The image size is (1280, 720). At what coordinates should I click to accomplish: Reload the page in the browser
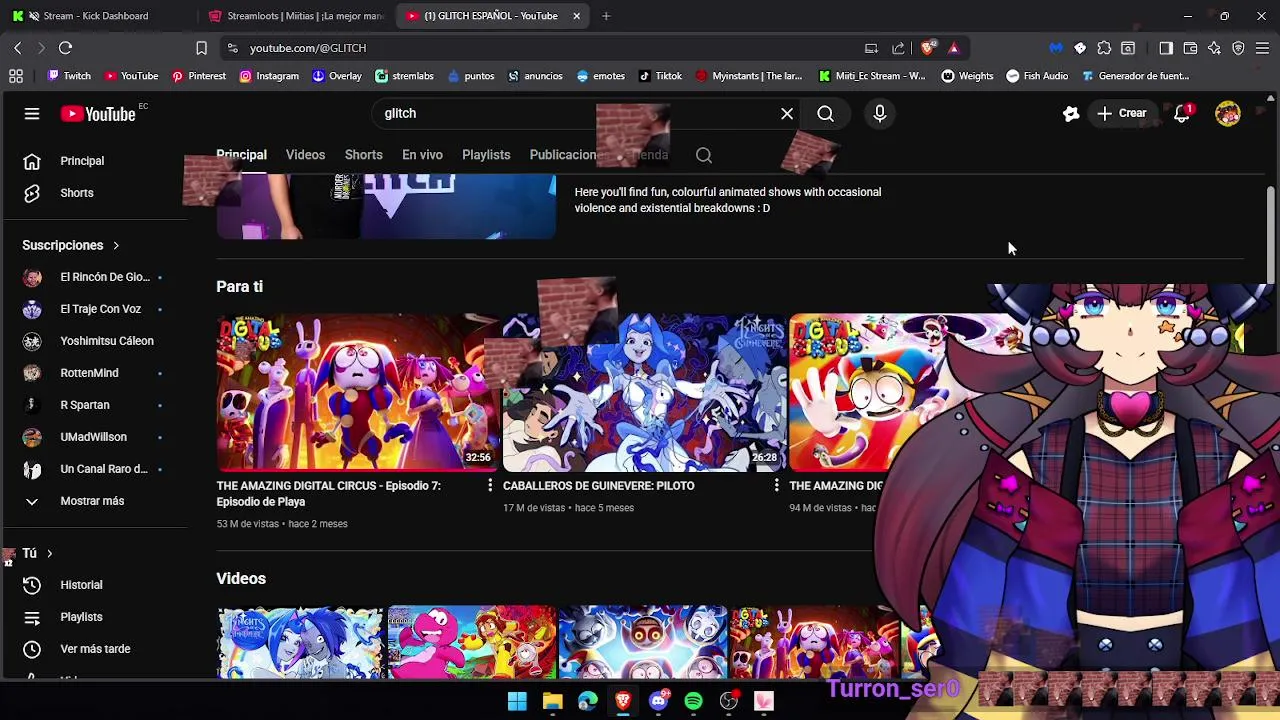coord(65,48)
